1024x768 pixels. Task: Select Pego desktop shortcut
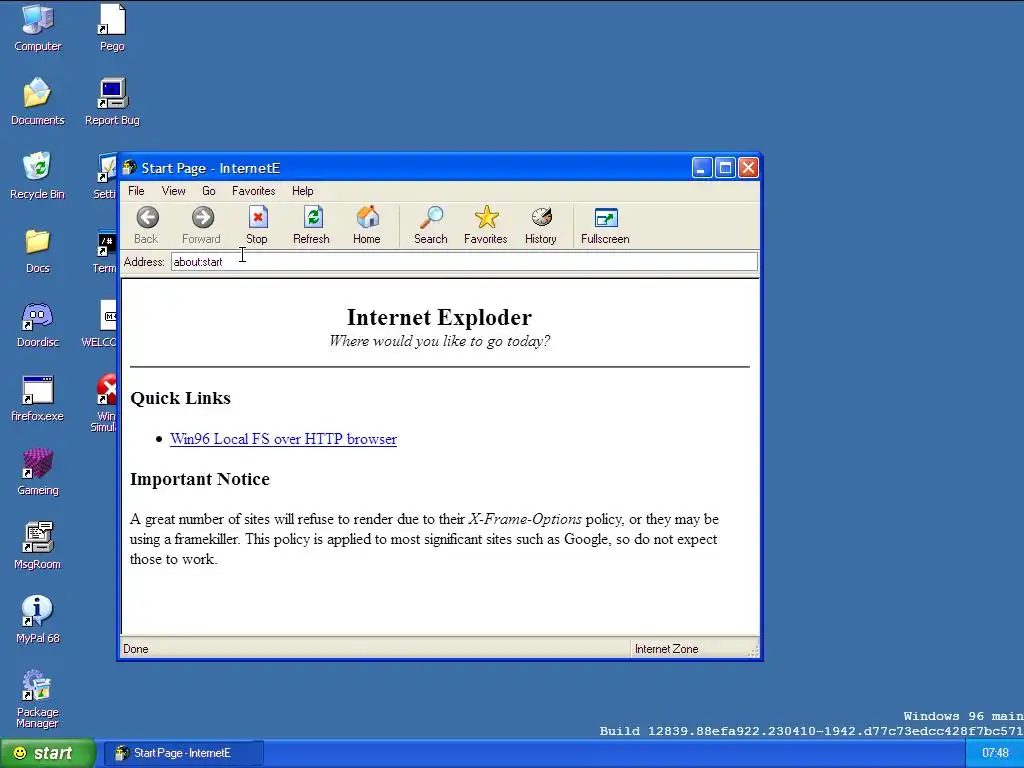click(112, 28)
